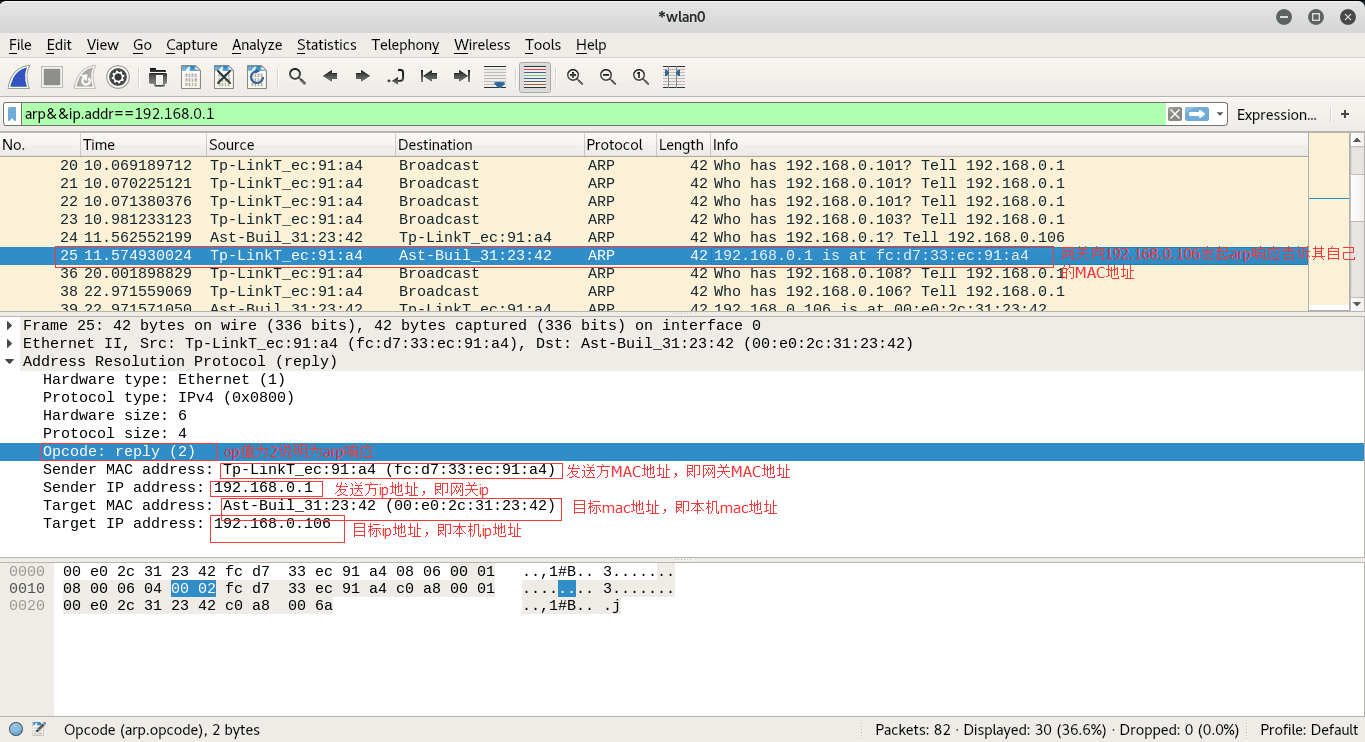Expand the Ethernet II tree node

(10, 343)
